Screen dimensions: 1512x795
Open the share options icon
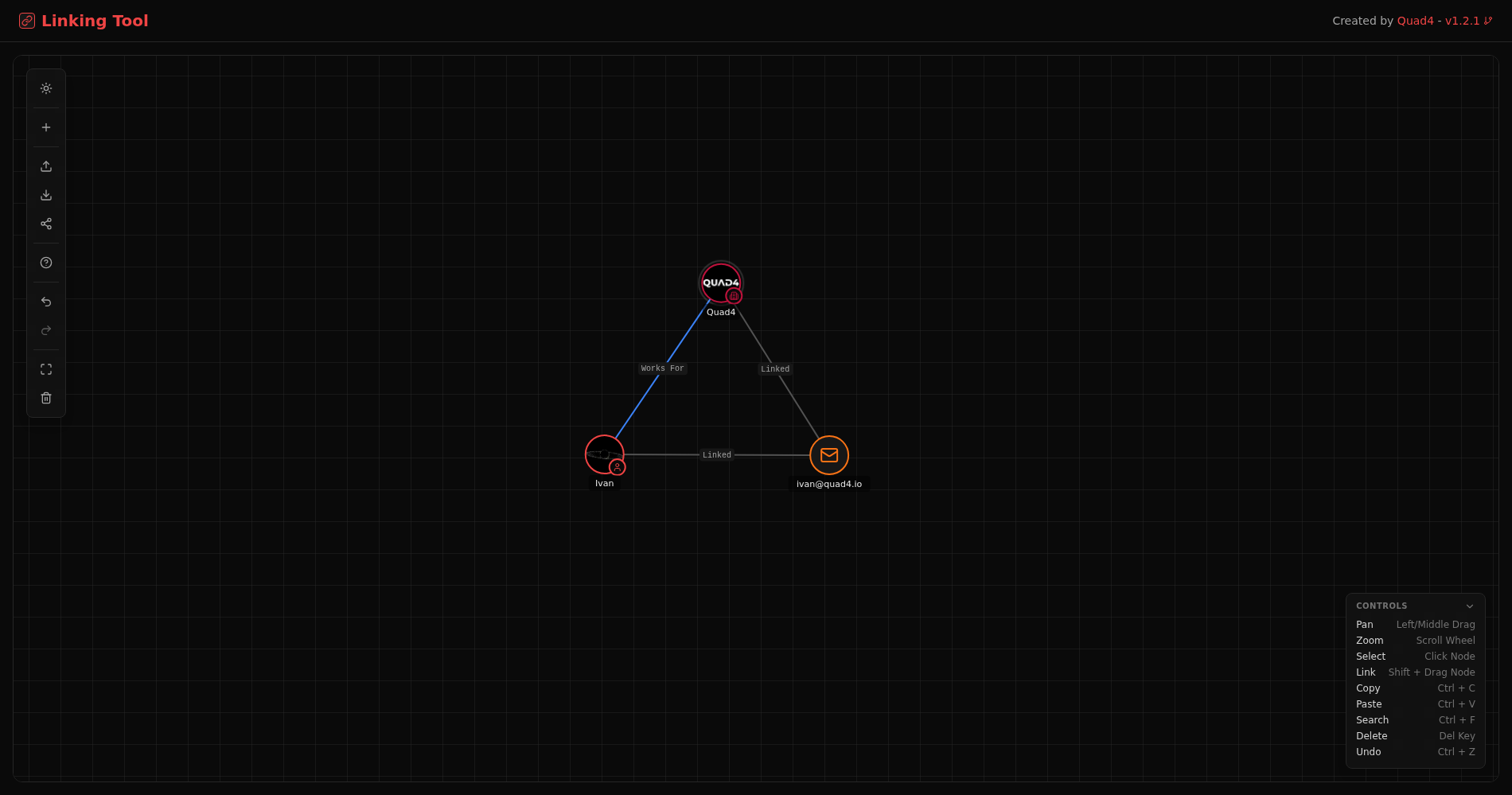45,224
